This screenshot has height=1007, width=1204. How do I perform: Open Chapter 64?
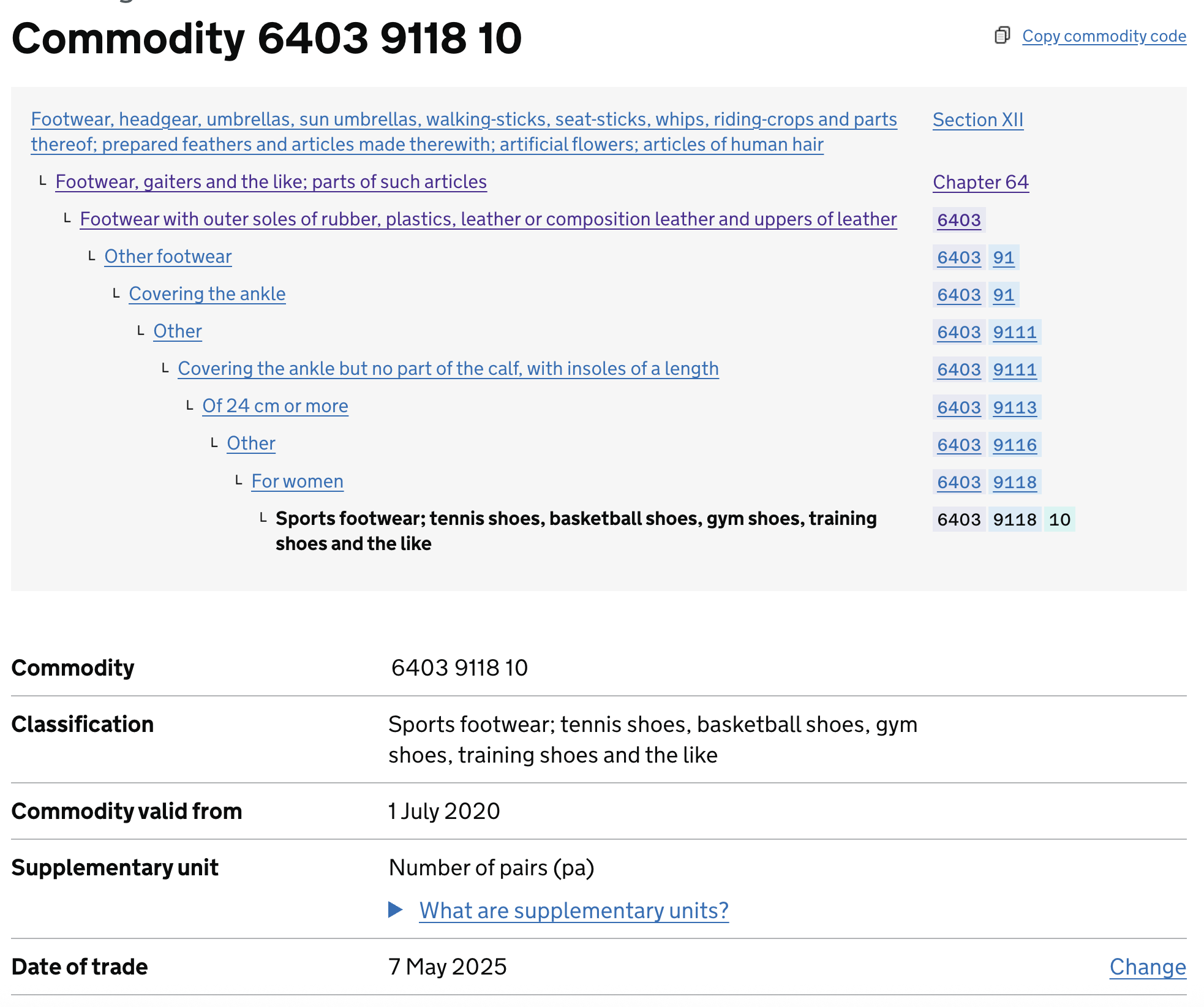point(980,182)
